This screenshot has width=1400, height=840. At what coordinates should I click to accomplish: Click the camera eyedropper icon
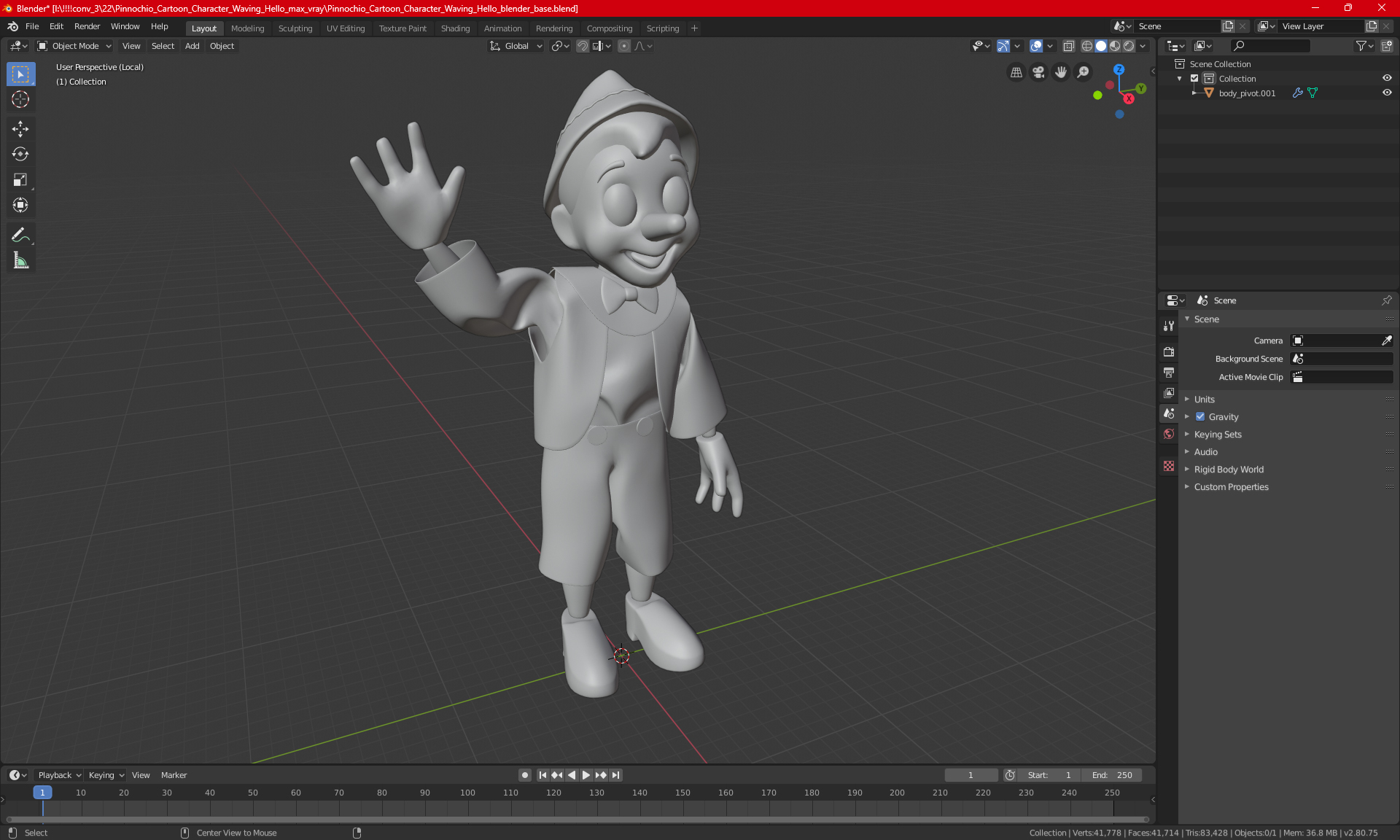click(1386, 341)
